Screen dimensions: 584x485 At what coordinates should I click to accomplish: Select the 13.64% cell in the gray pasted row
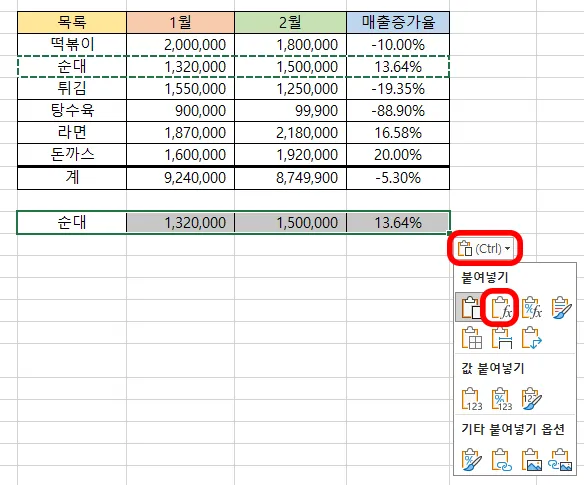(x=398, y=223)
